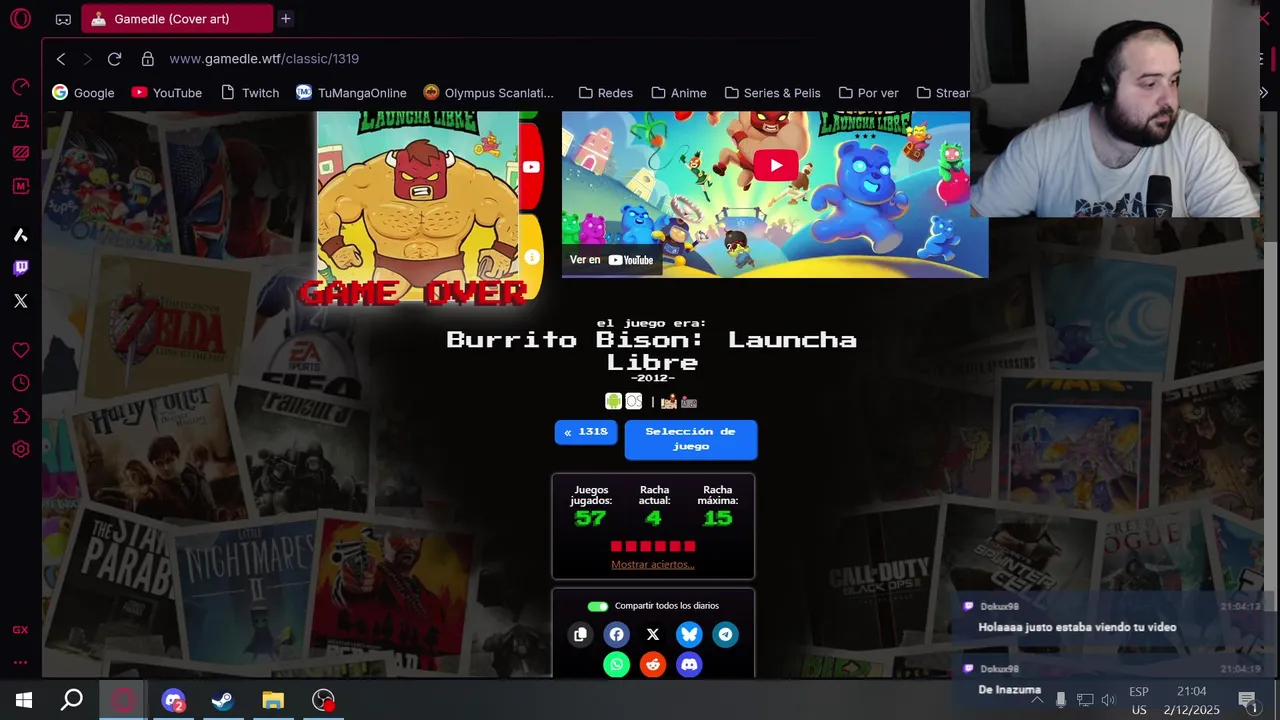Share result on Telegram
The width and height of the screenshot is (1280, 720).
(x=725, y=634)
